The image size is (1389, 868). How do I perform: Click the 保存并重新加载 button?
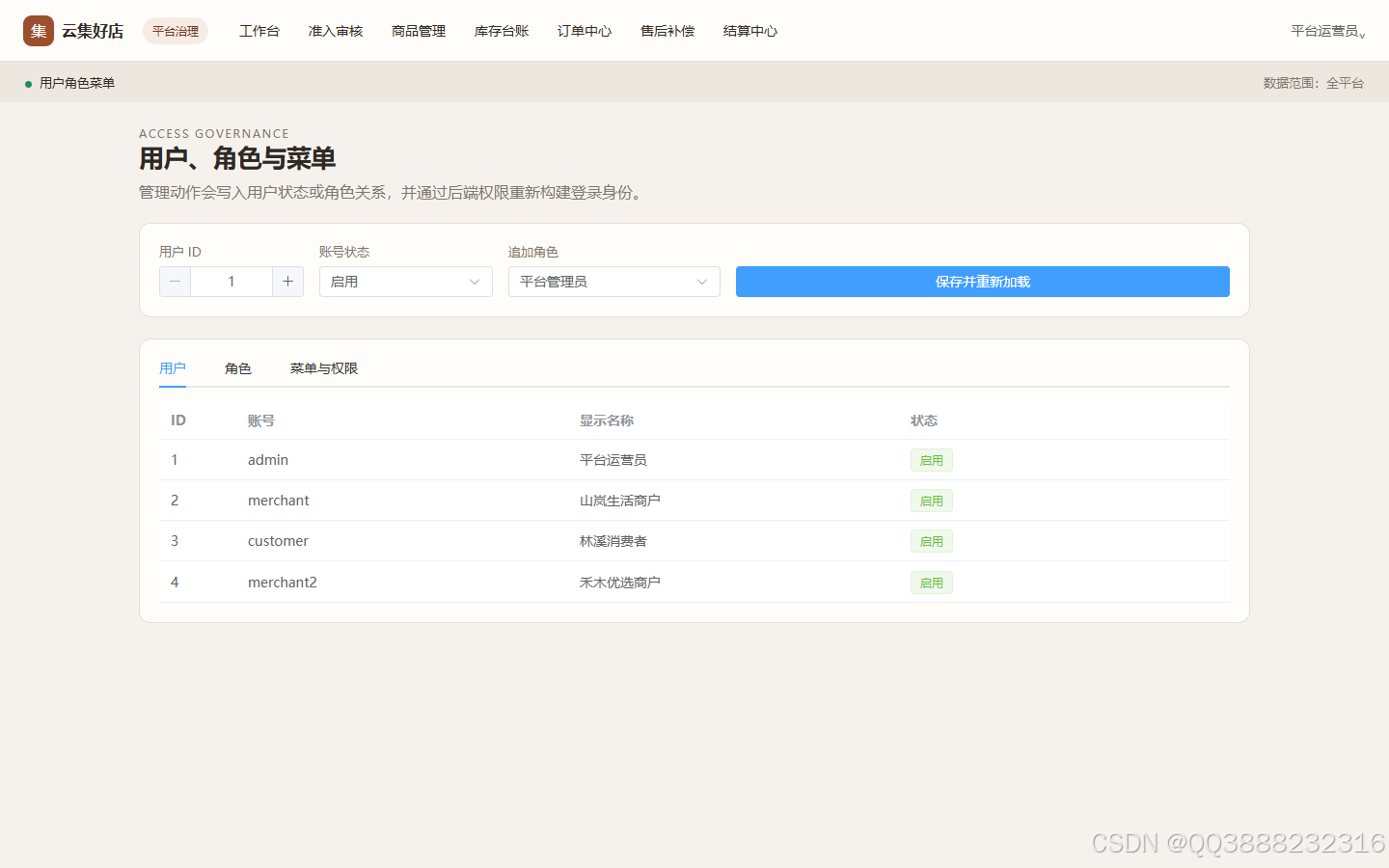[x=983, y=282]
